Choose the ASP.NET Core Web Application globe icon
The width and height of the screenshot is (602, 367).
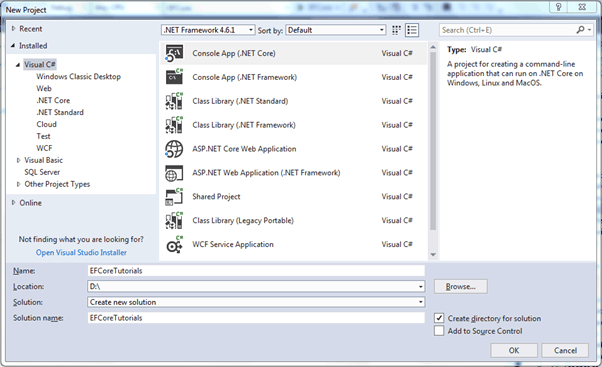174,149
